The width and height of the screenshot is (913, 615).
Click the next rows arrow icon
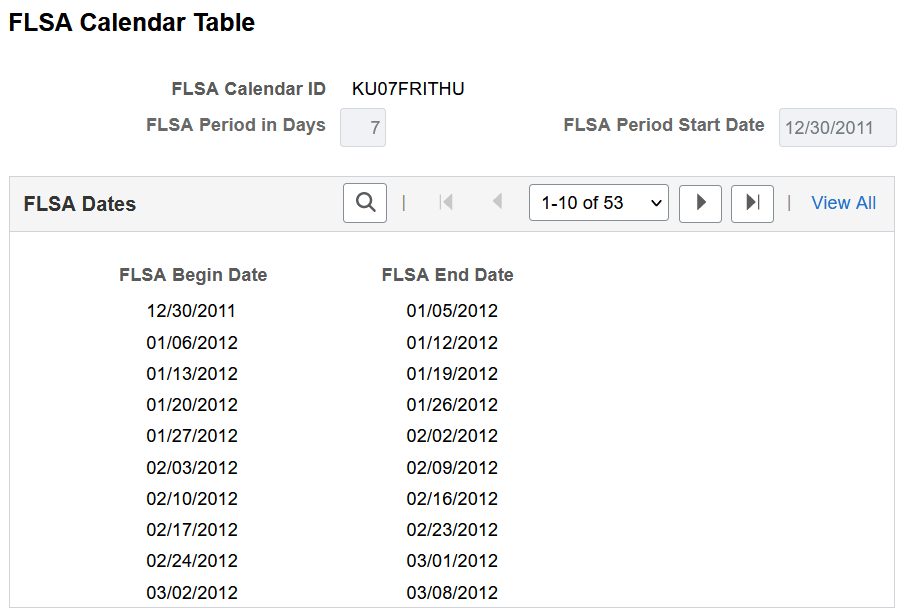pos(700,203)
